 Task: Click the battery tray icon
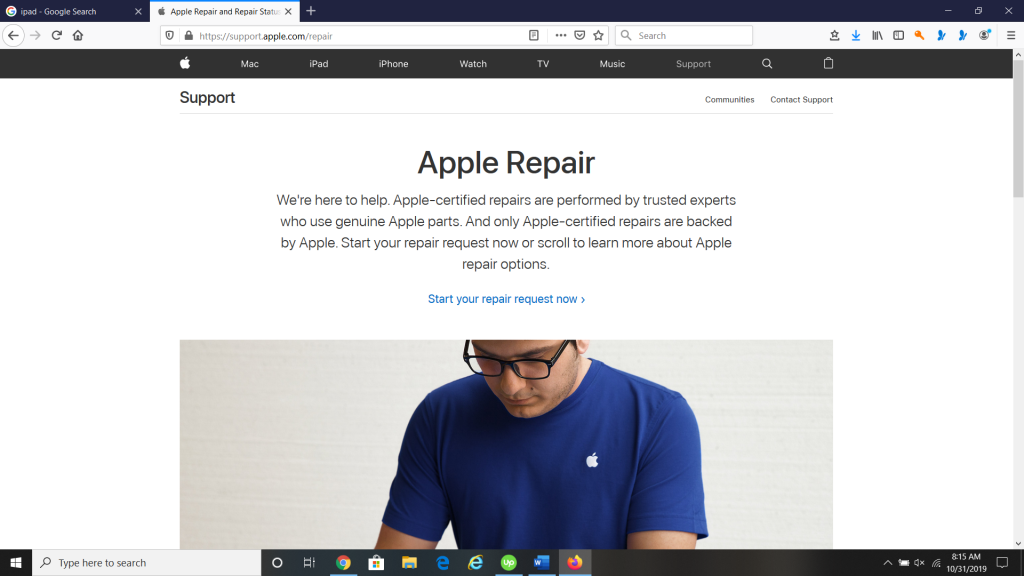click(904, 562)
